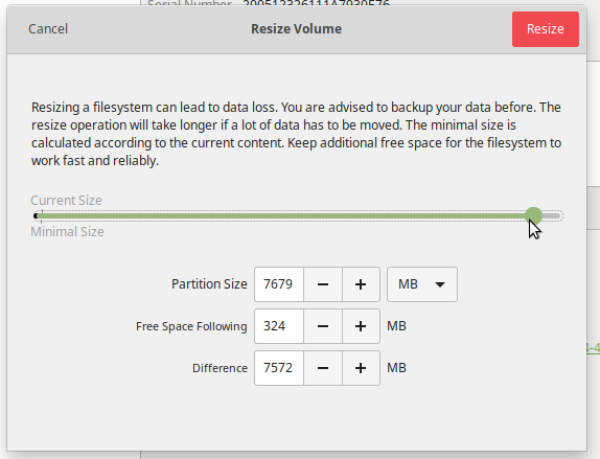Confirm with the red Resize button
The height and width of the screenshot is (459, 600).
pos(545,29)
